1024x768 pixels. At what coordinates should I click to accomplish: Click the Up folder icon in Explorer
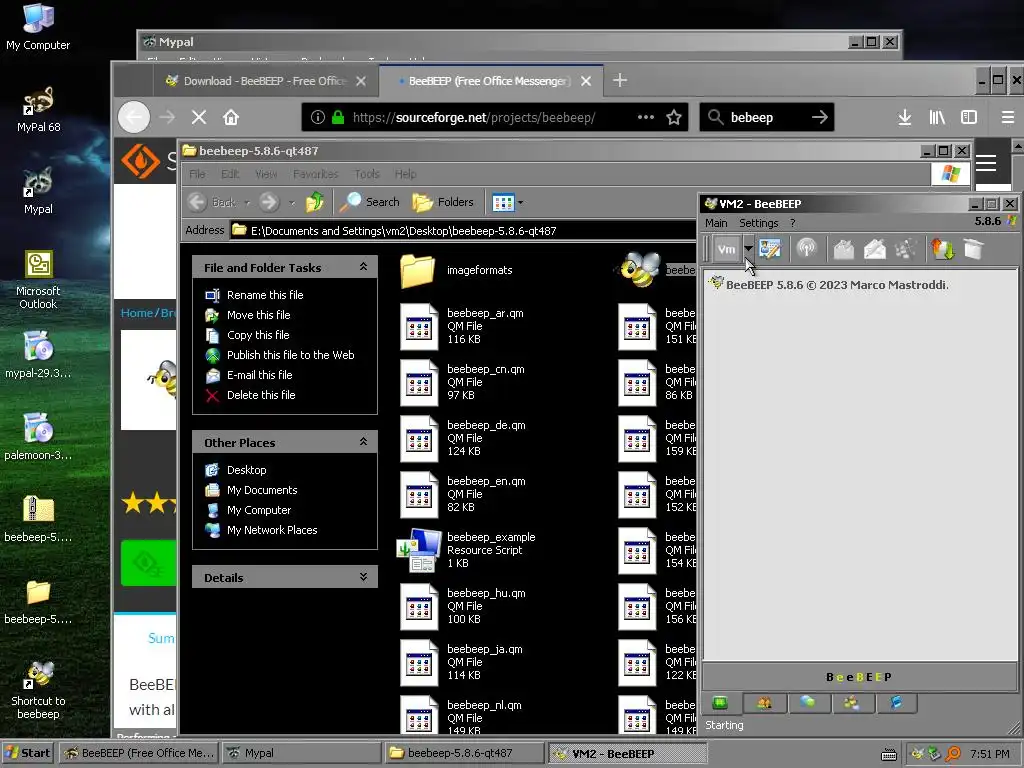click(x=315, y=202)
